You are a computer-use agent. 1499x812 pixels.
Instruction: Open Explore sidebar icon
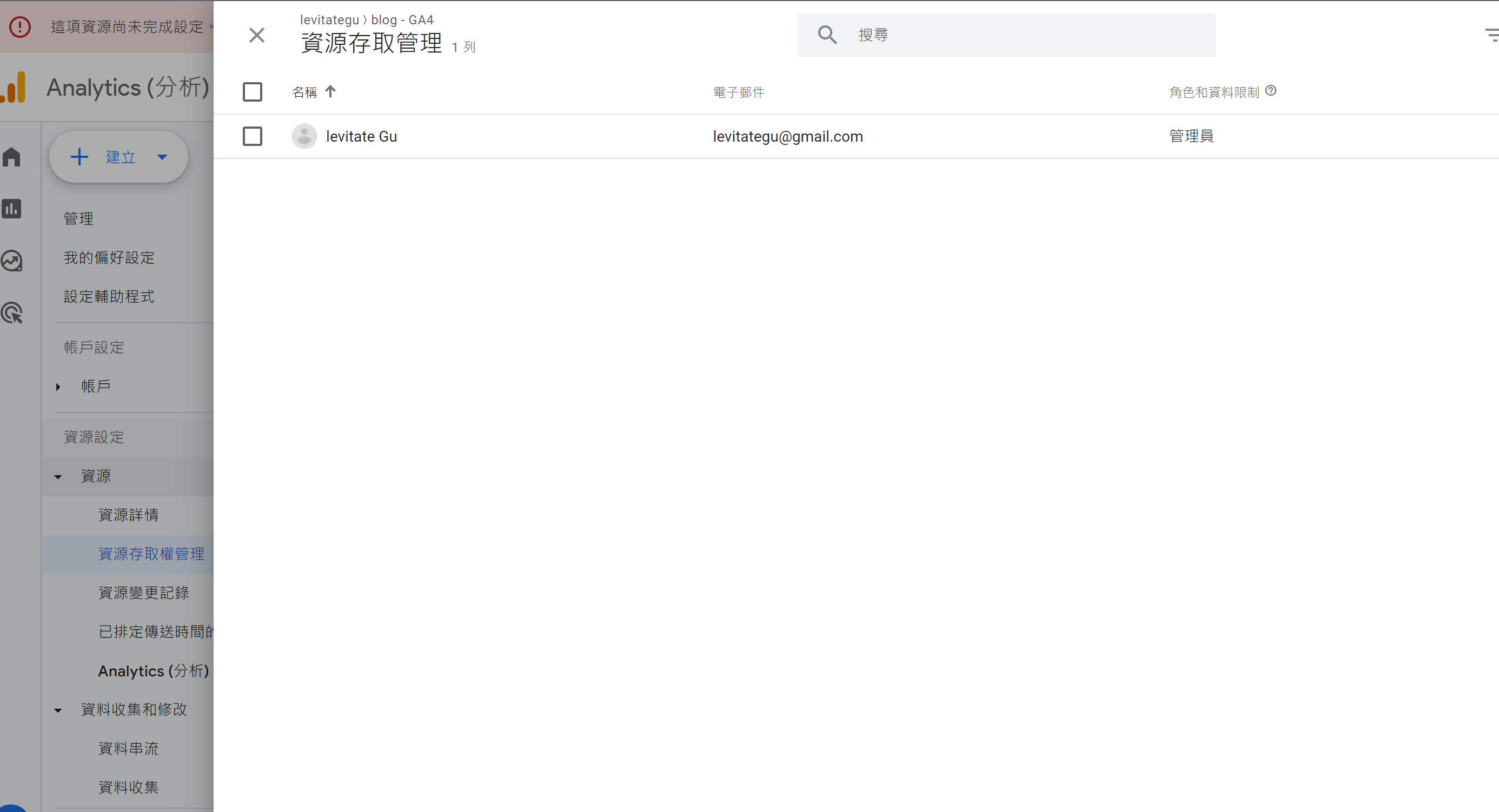[12, 261]
